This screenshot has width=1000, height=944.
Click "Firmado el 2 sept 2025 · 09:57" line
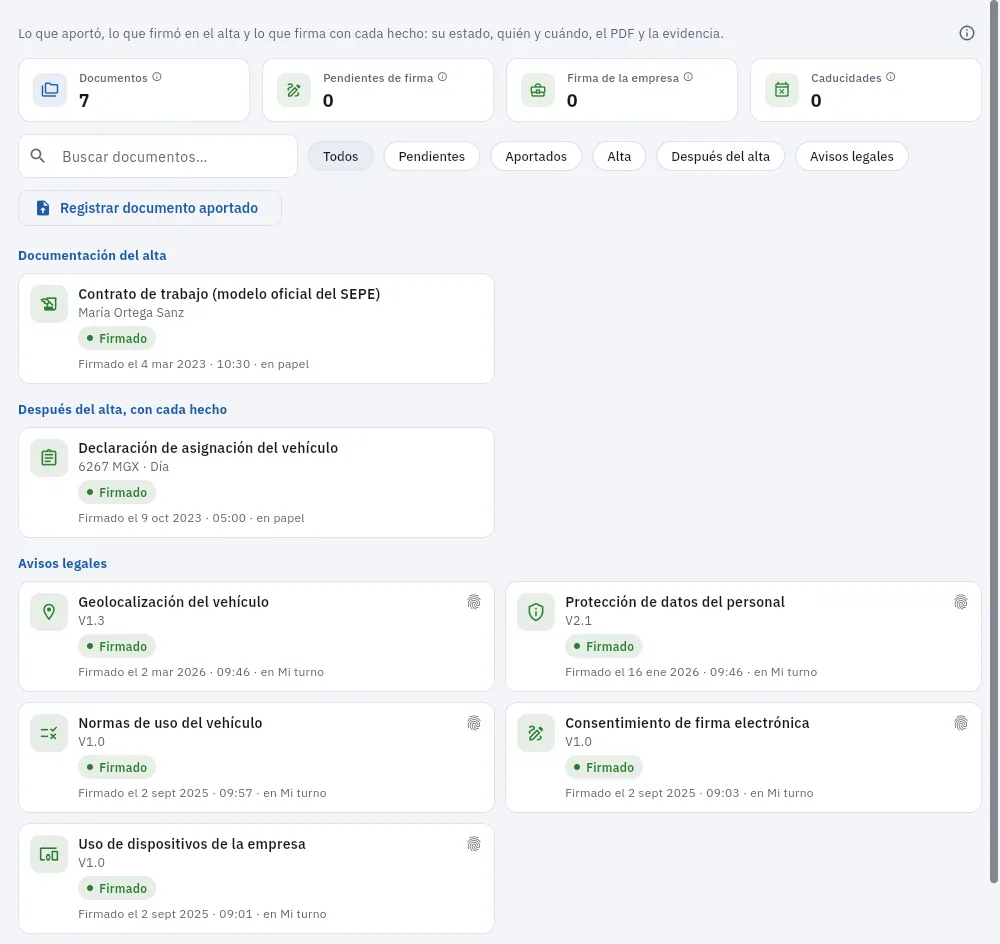[202, 793]
